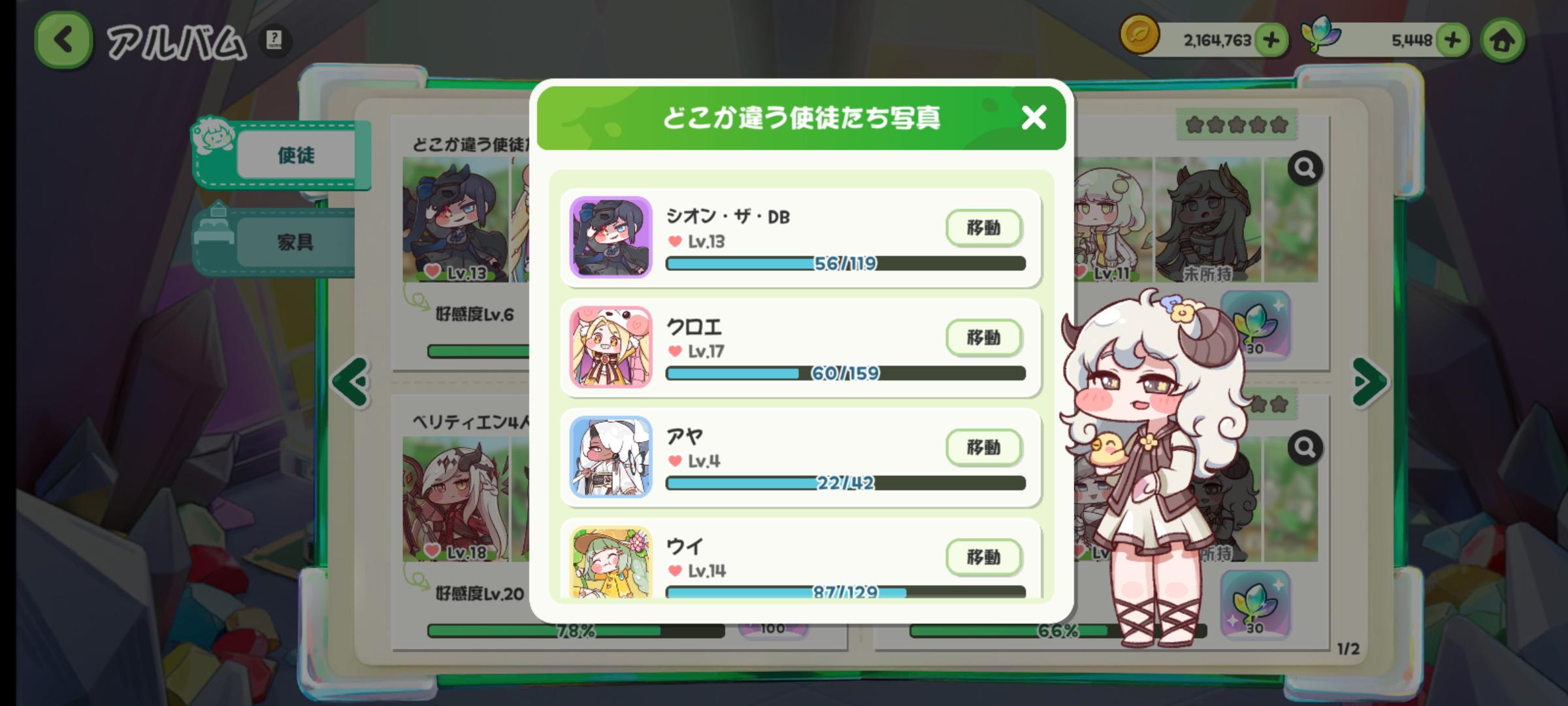The width and height of the screenshot is (1568, 706).
Task: Open magnifier on bottom right album photo
Action: tap(1305, 448)
